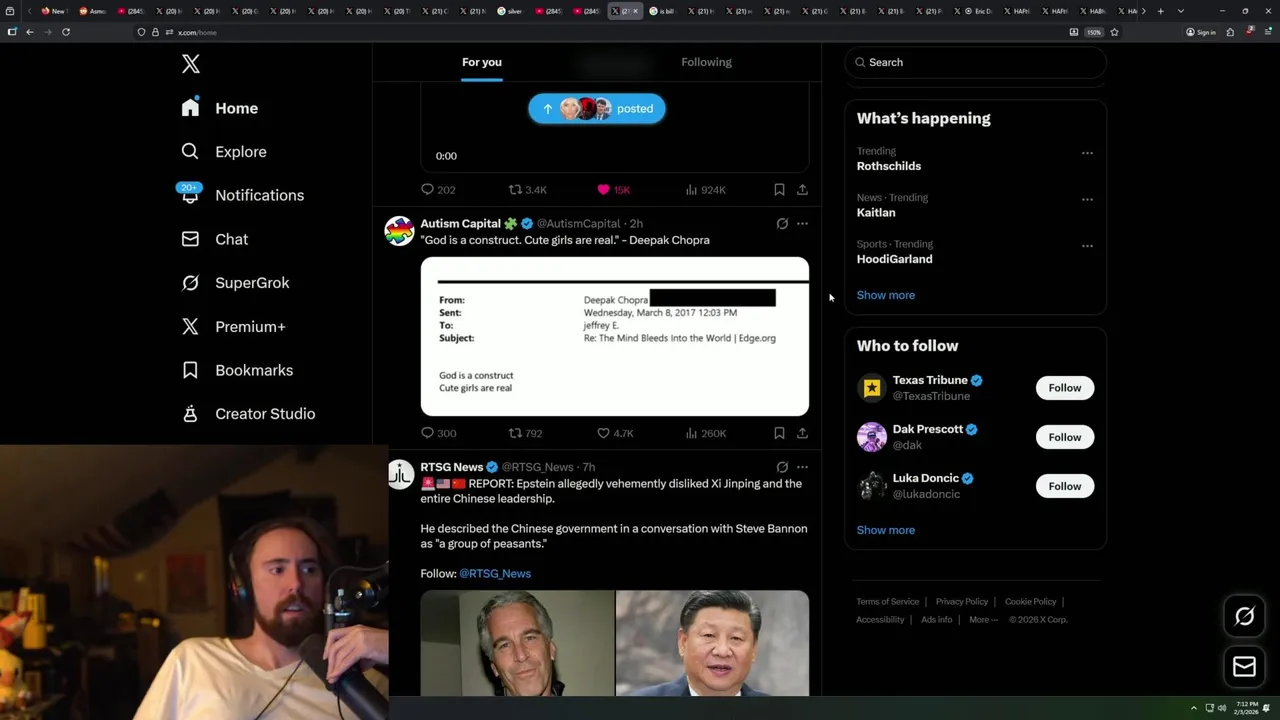1280x720 pixels.
Task: Open options for Rothschilds trend
Action: pyautogui.click(x=1087, y=153)
